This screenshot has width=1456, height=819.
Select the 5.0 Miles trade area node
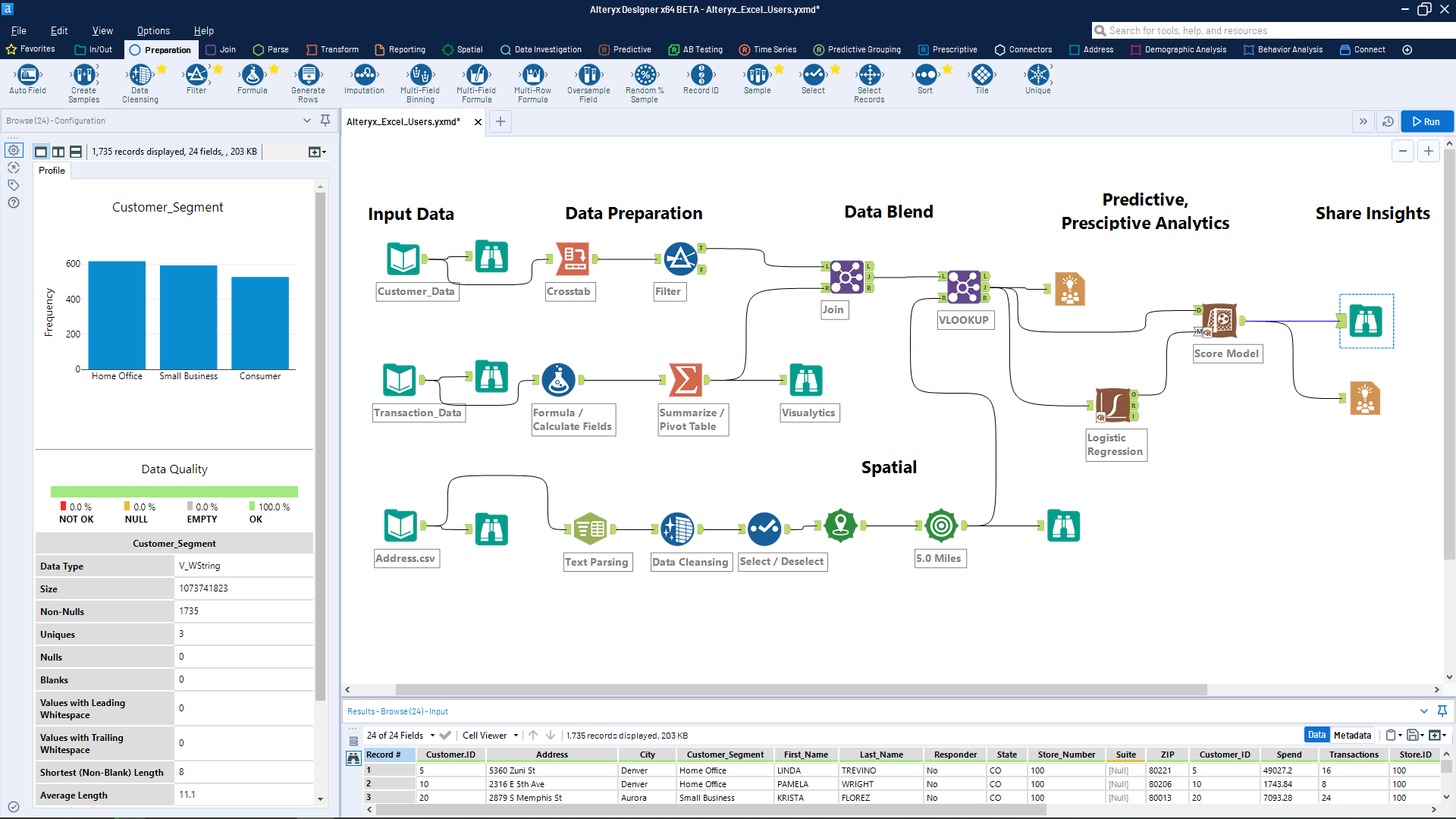[x=940, y=526]
